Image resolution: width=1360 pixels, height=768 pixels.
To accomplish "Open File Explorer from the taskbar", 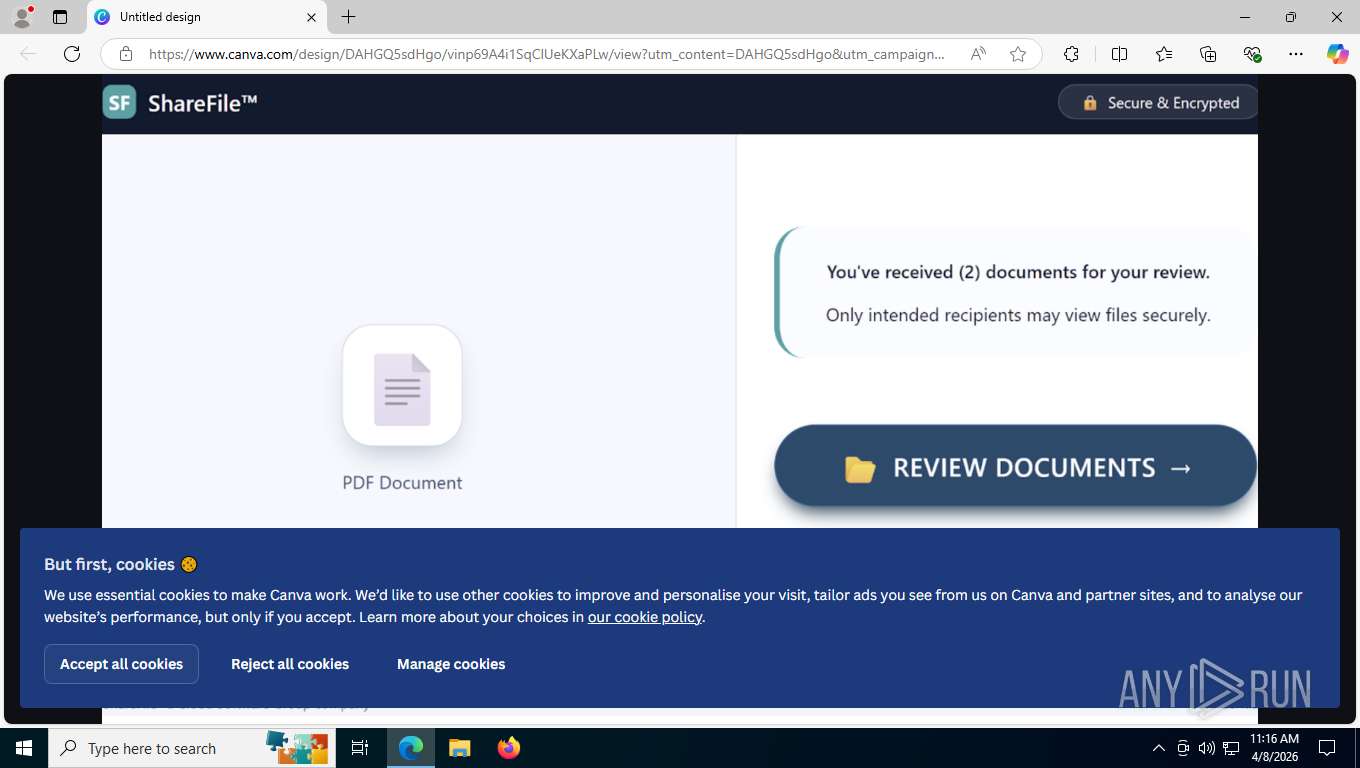I will pyautogui.click(x=459, y=748).
